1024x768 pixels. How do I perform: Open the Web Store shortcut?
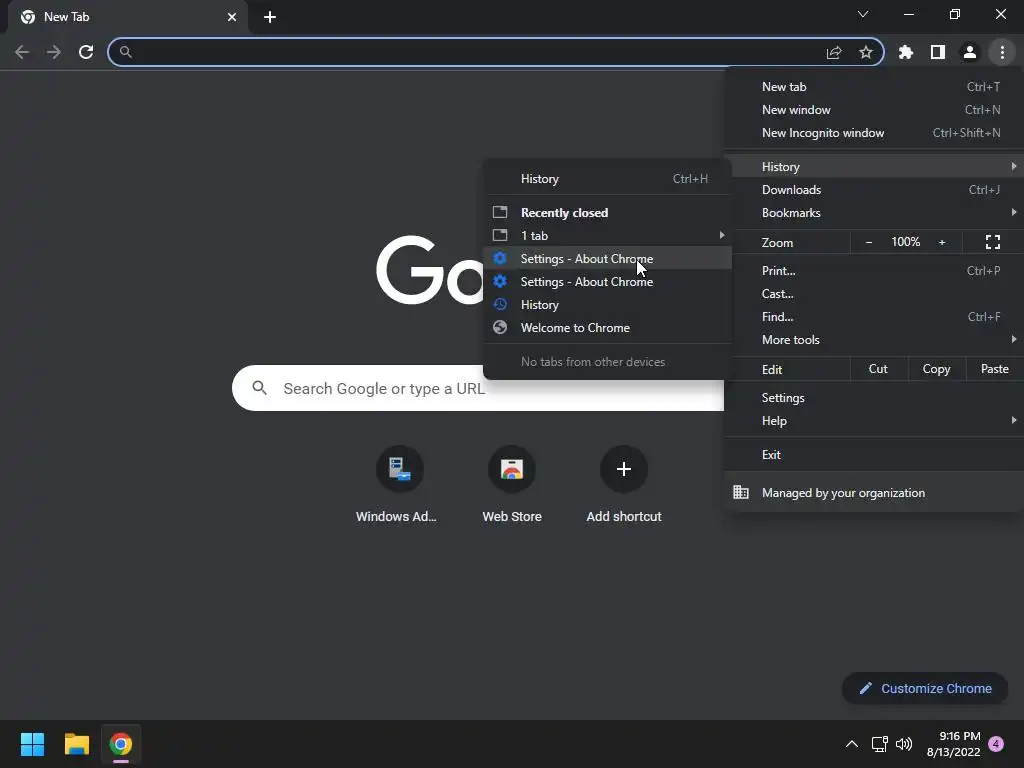point(512,485)
